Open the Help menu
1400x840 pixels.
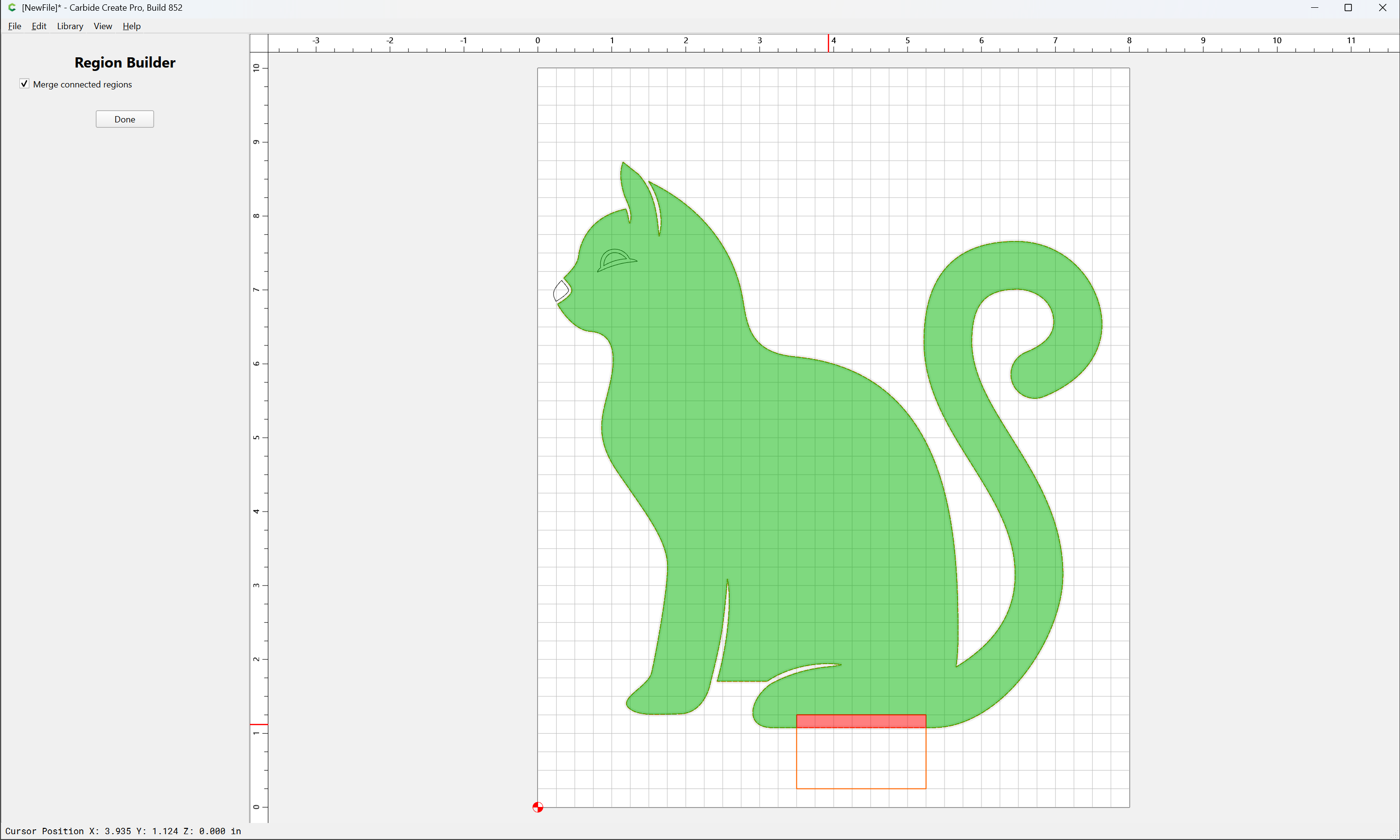pyautogui.click(x=131, y=26)
